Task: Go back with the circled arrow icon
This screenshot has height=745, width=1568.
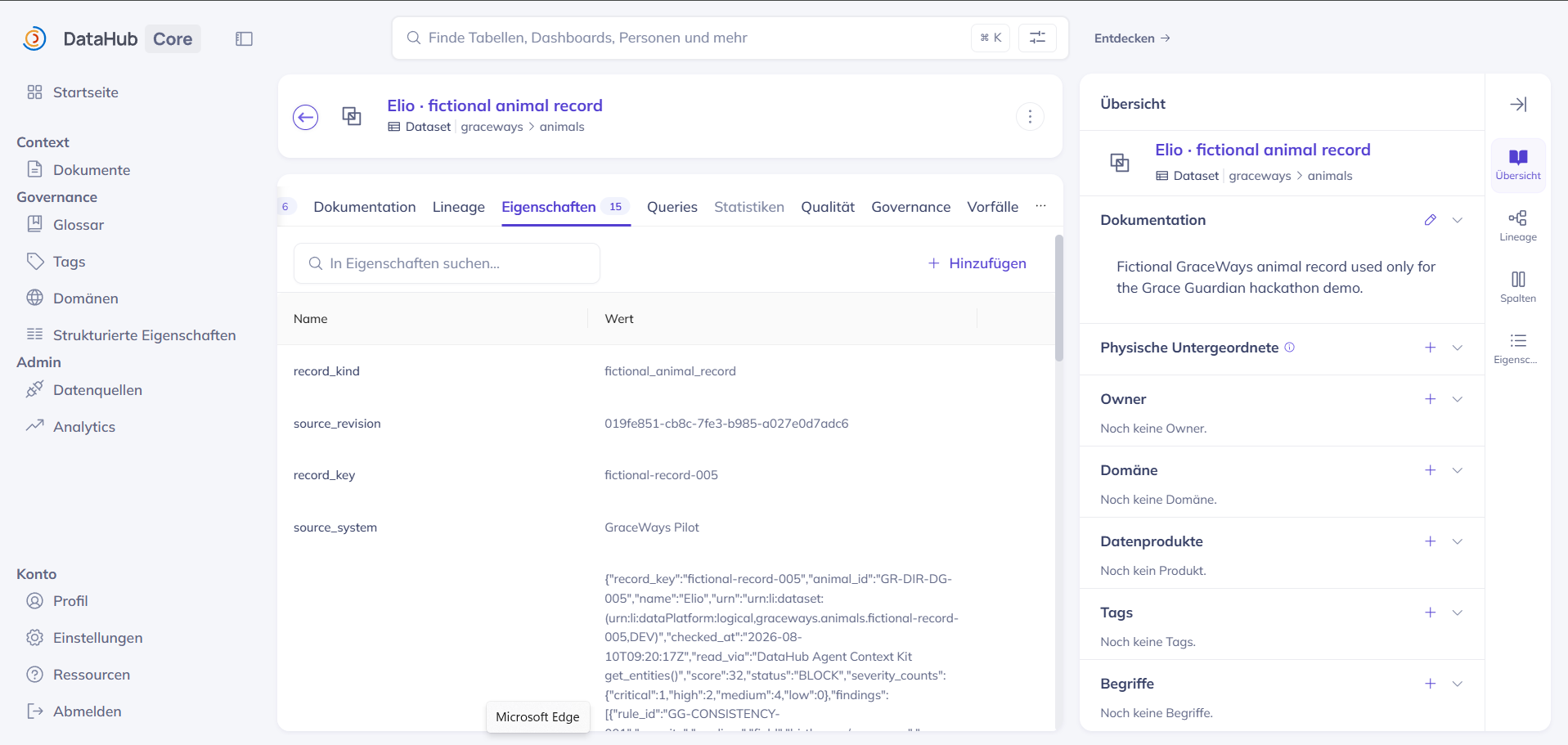Action: tap(306, 117)
